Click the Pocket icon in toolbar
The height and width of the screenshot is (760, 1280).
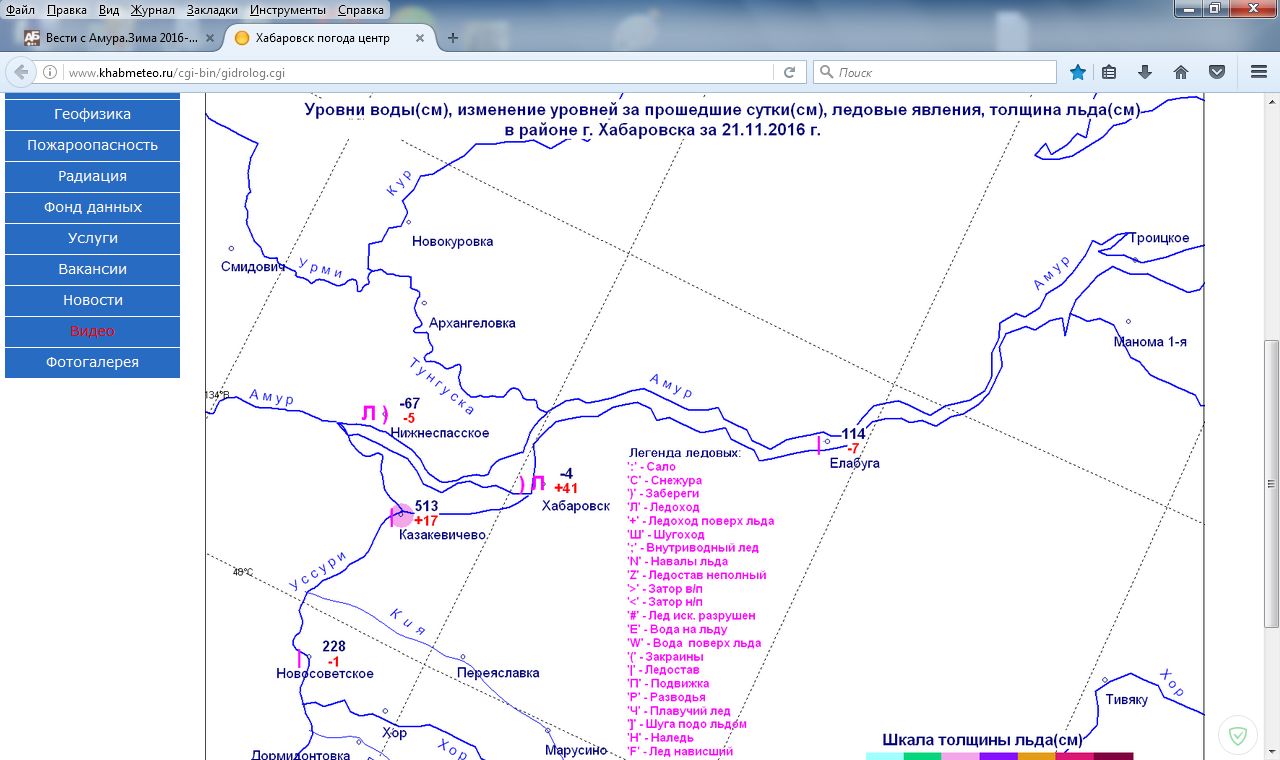[1217, 72]
